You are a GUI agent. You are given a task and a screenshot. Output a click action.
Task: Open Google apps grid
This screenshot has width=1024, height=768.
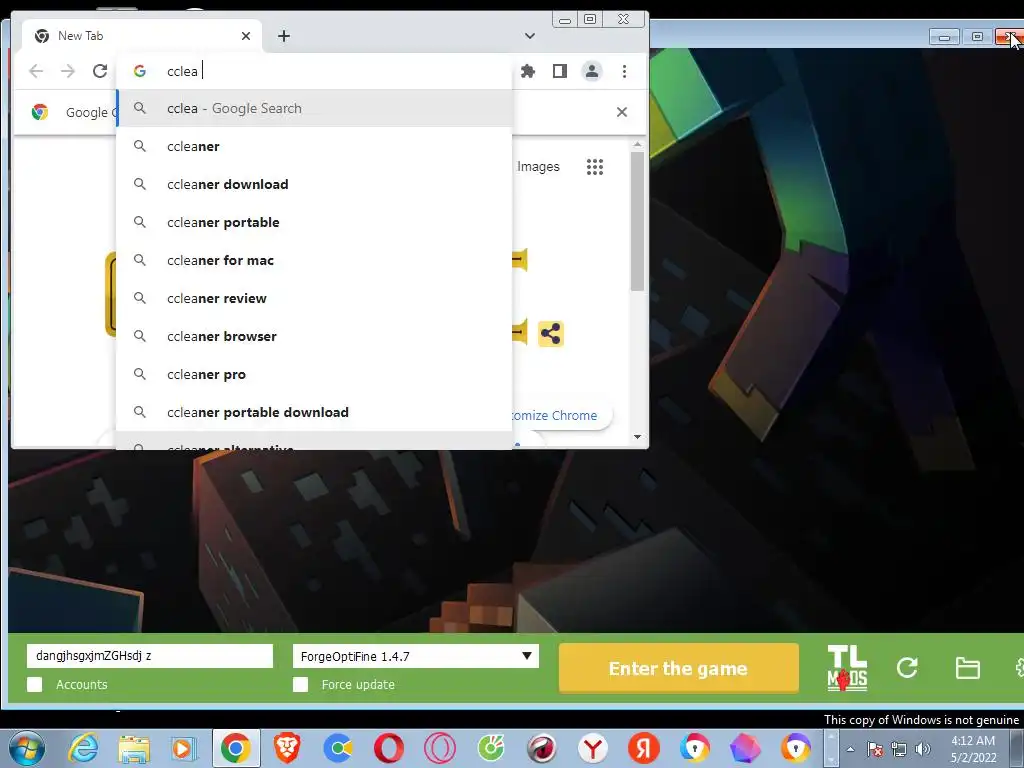coord(595,167)
